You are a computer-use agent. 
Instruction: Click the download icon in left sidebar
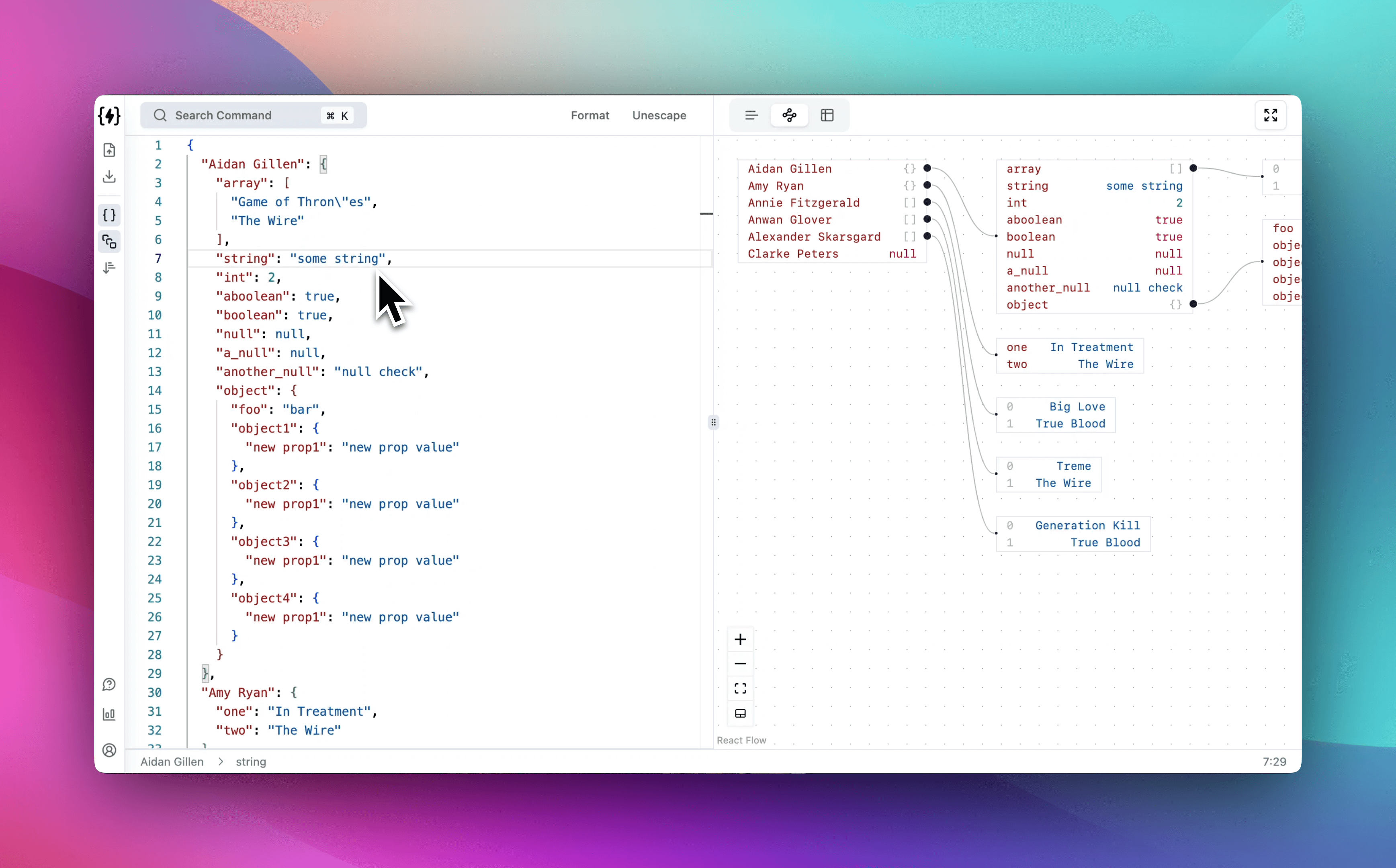point(109,177)
